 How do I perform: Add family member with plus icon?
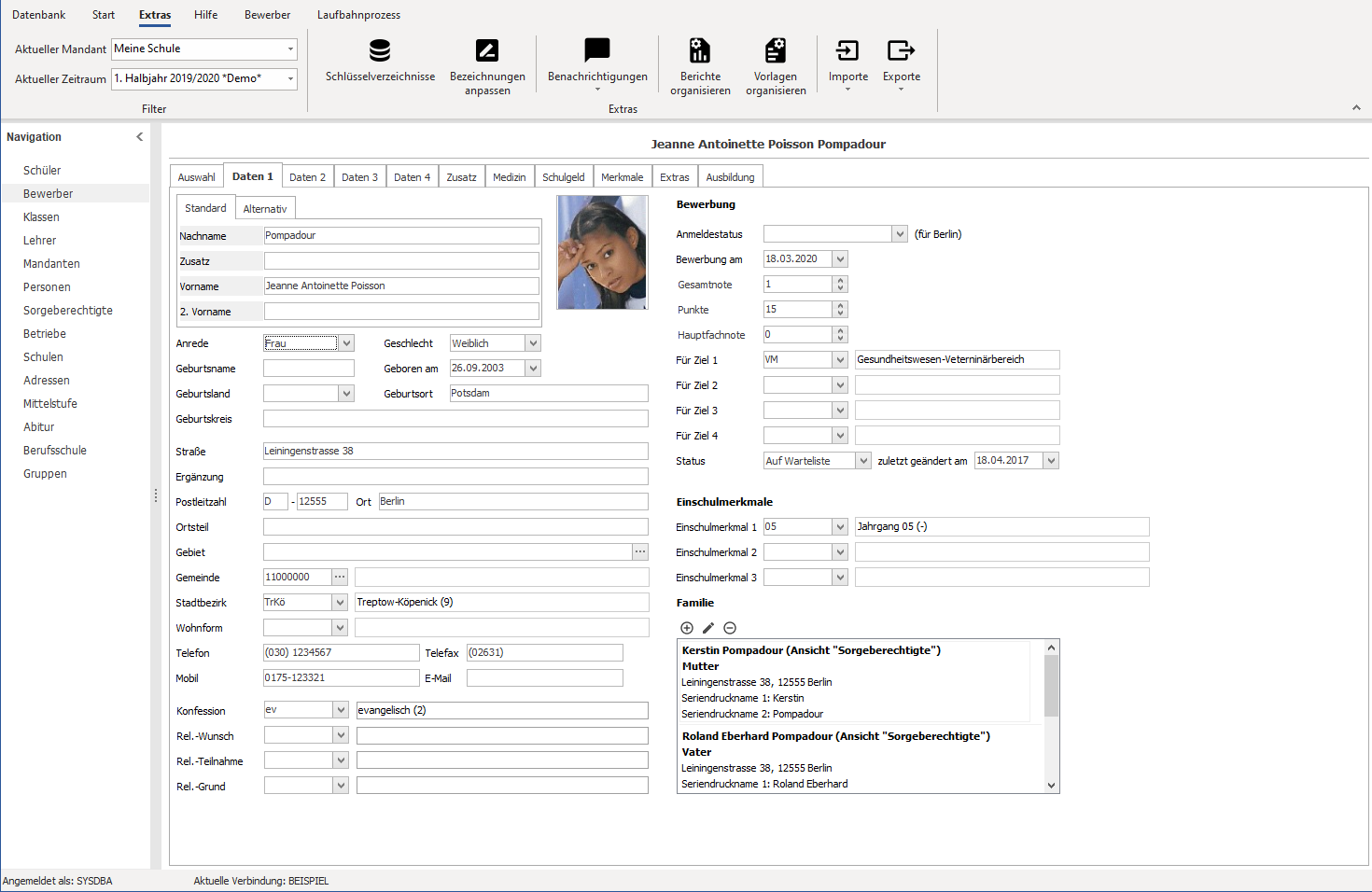click(687, 628)
